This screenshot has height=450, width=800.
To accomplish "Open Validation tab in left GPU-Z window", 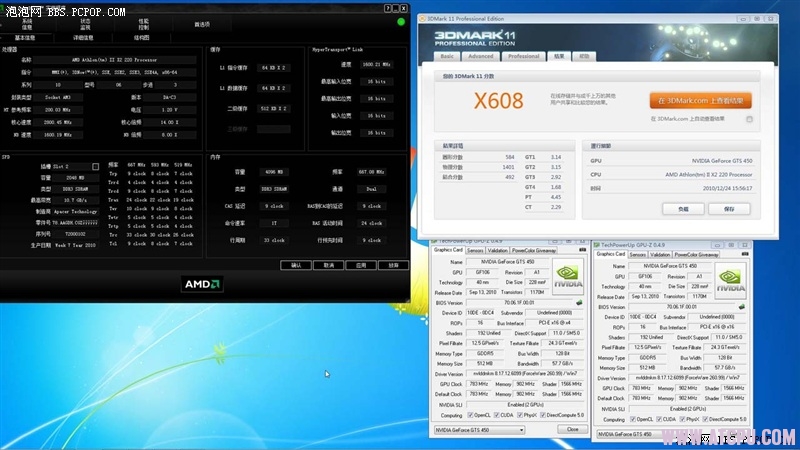I will click(x=497, y=251).
